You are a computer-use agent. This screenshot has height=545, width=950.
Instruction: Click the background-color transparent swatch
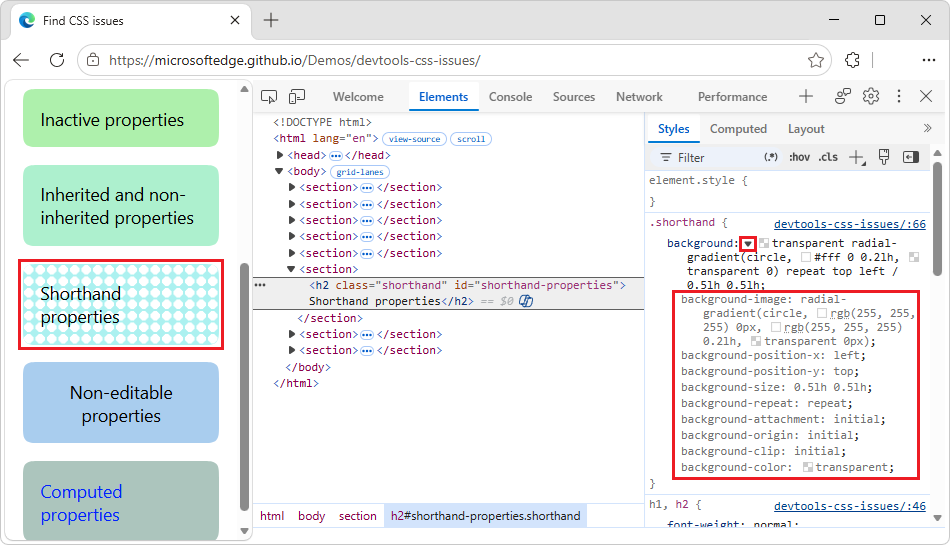808,467
